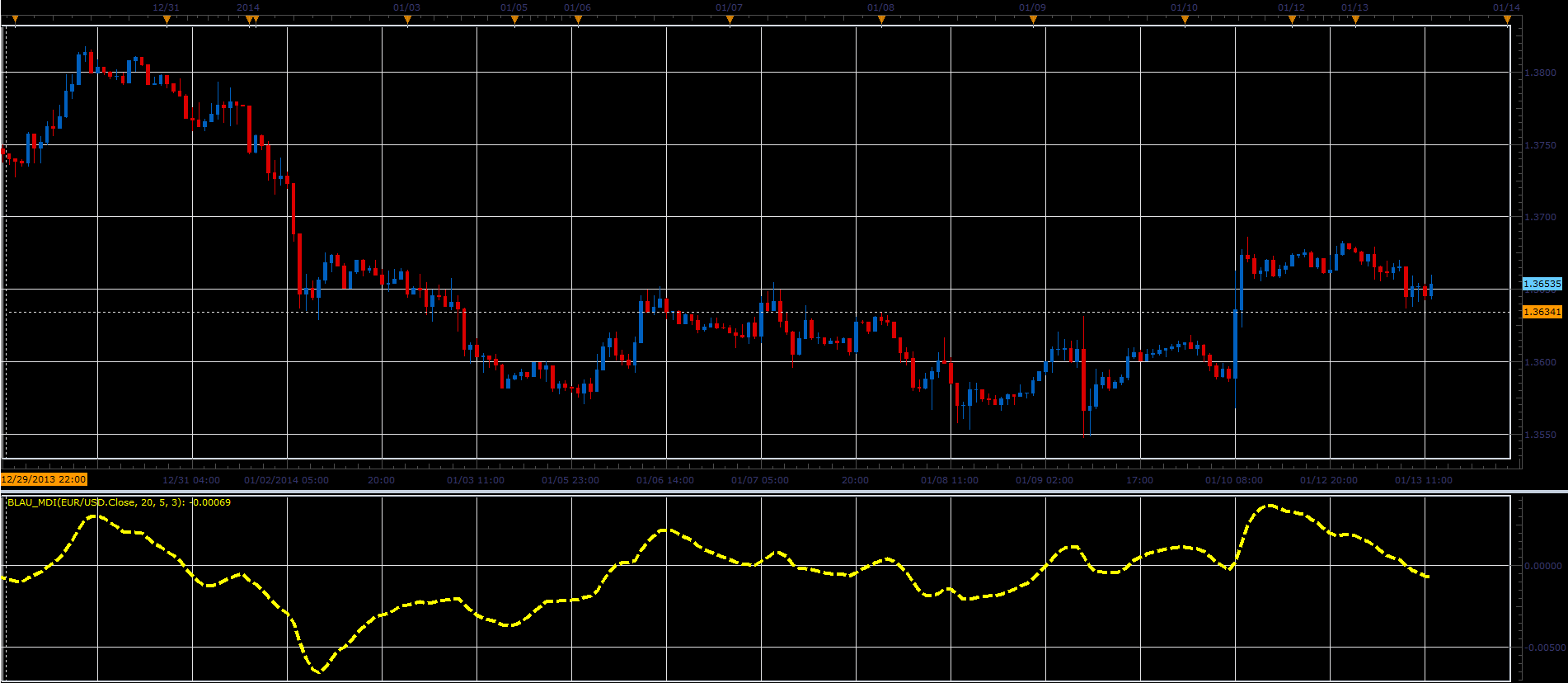The height and width of the screenshot is (683, 1568).
Task: Select the orange 12/29/2013 22:00 date box
Action: [x=44, y=479]
